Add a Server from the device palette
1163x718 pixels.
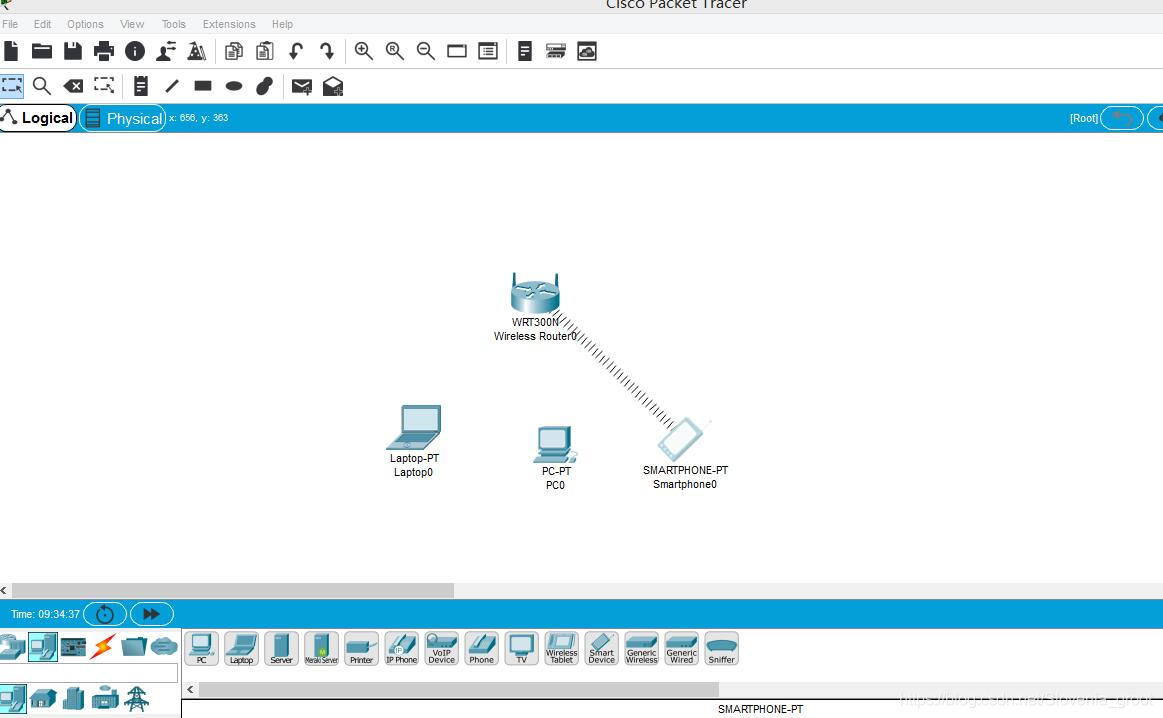coord(281,648)
